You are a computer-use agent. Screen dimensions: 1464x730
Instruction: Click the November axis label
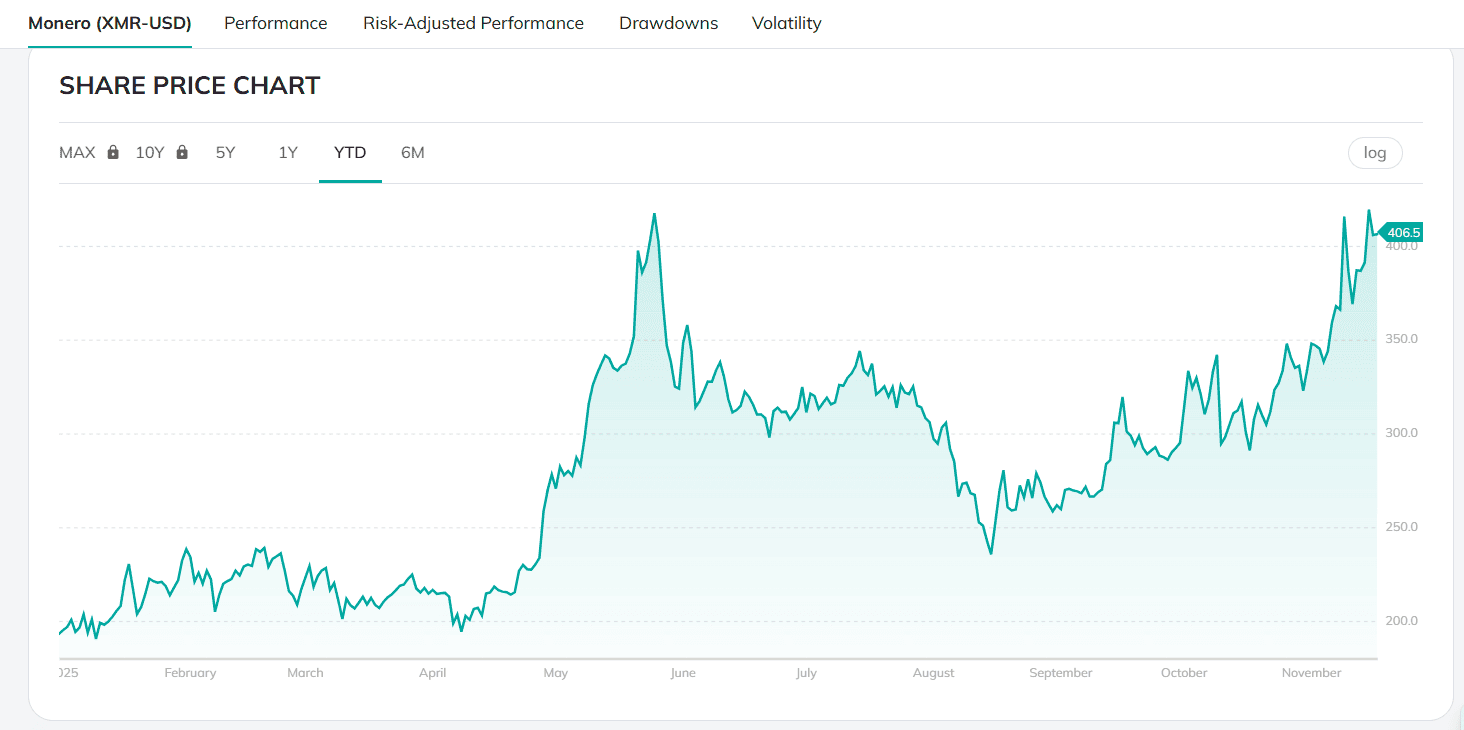point(1311,672)
